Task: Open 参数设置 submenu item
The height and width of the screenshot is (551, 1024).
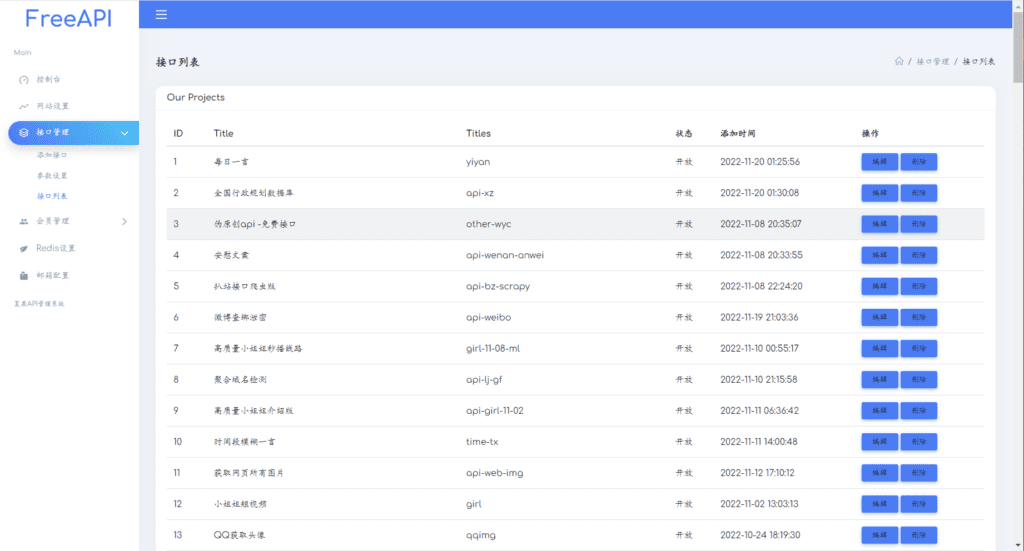Action: (x=52, y=176)
